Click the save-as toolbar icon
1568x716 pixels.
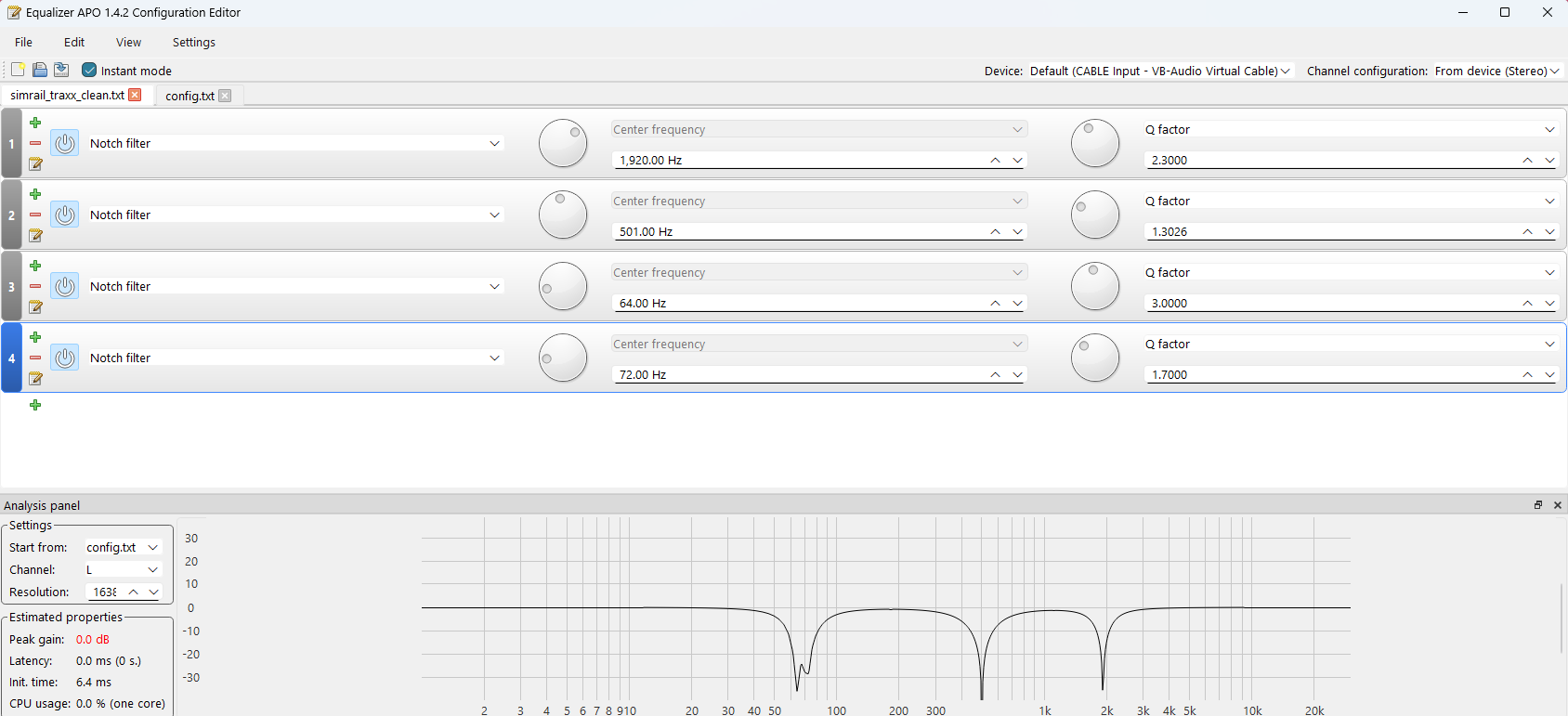[61, 70]
